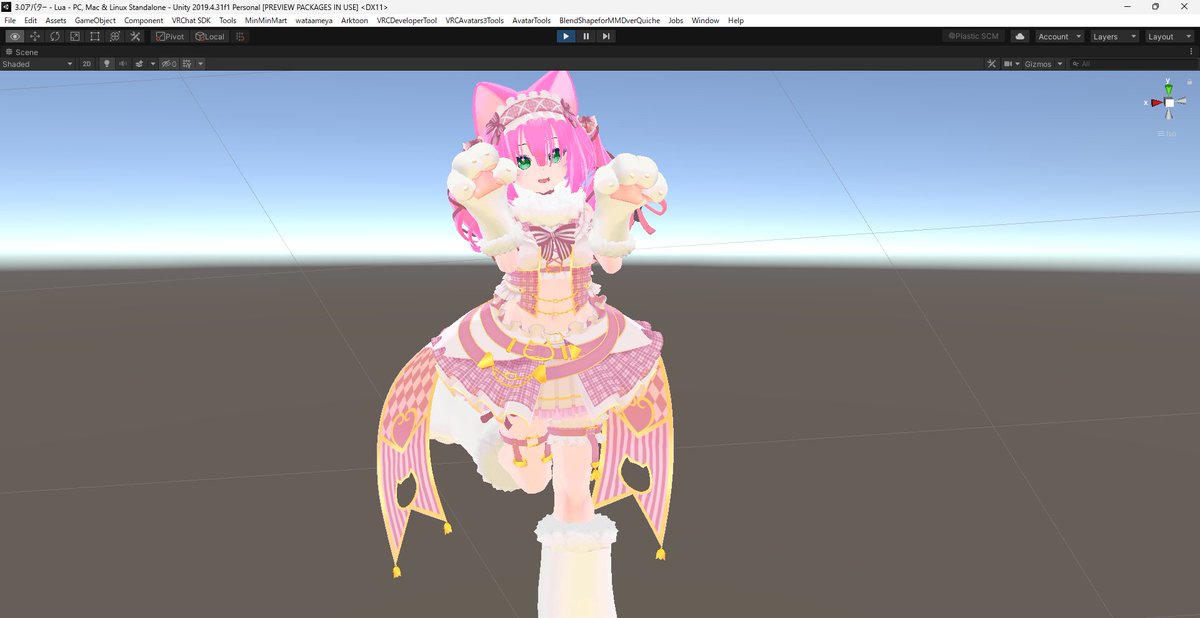
Task: Open the cloud services icon
Action: point(1020,36)
